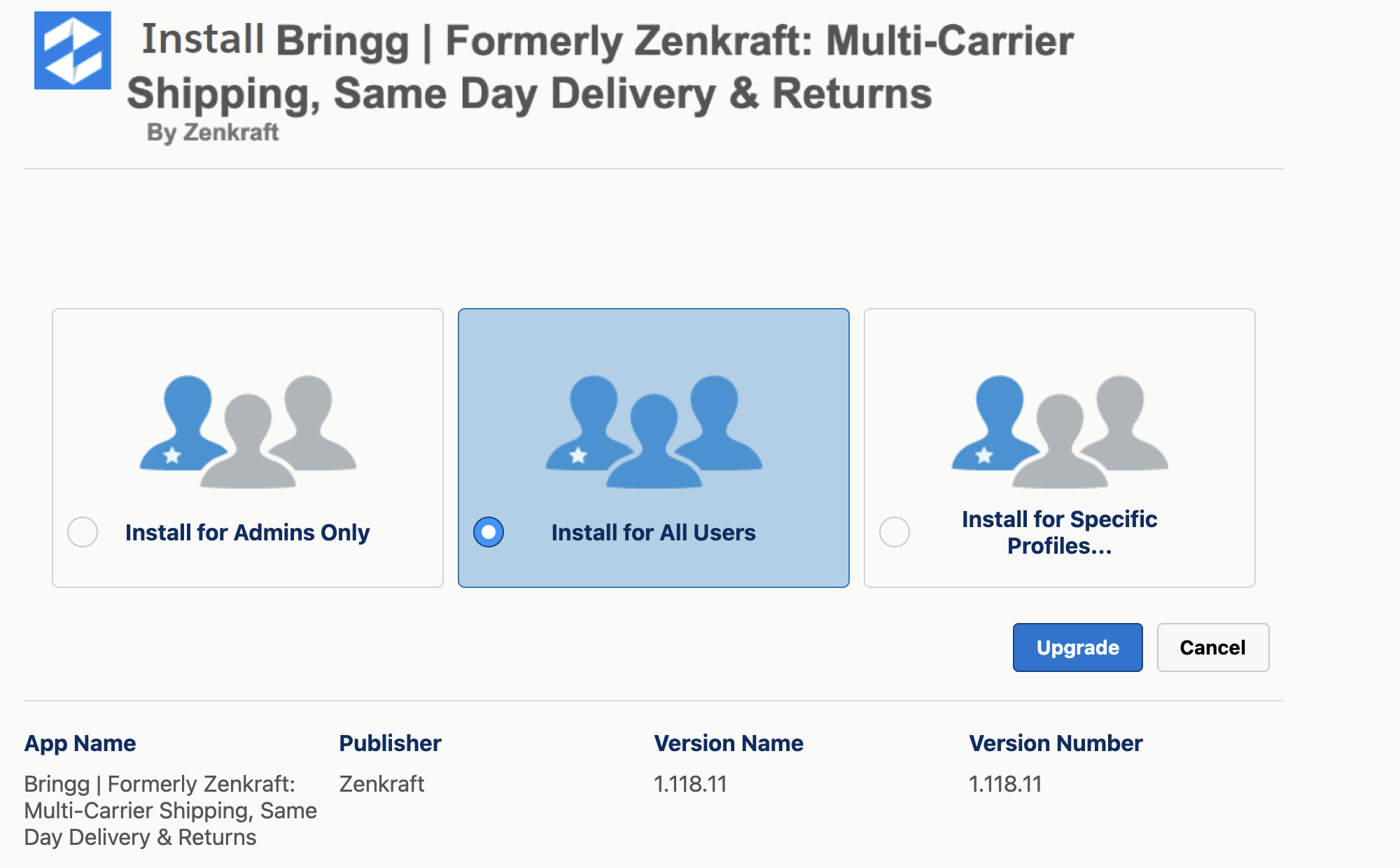Viewport: 1400px width, 868px height.
Task: Select the Install for Admins Only radio
Action: (83, 532)
